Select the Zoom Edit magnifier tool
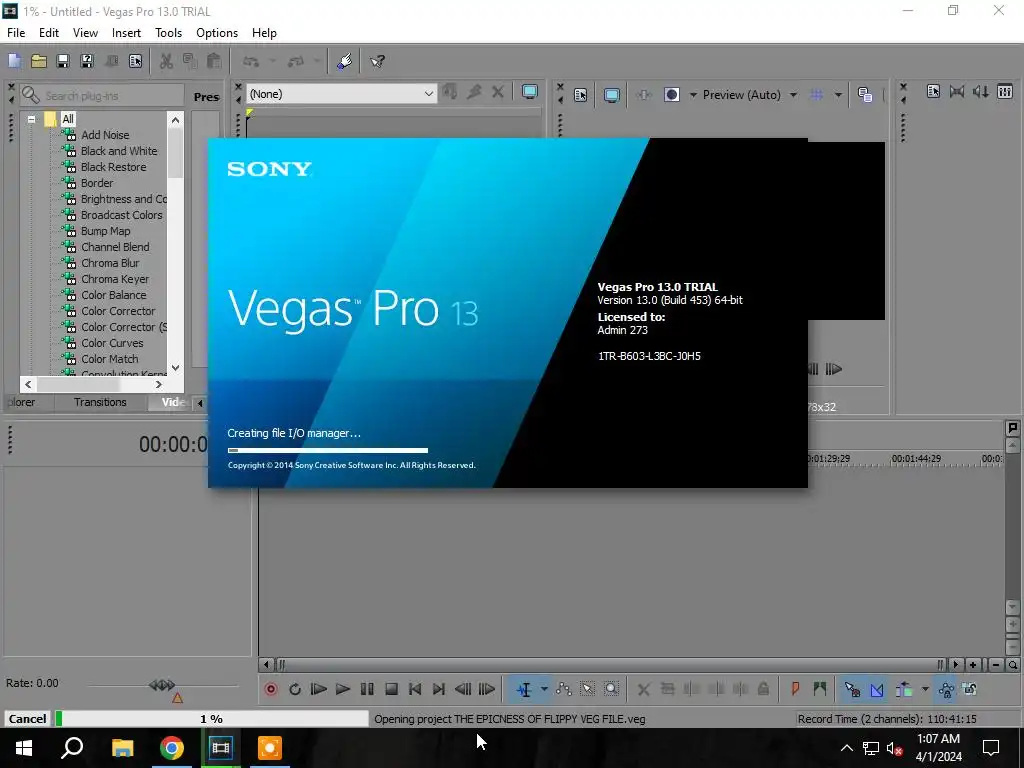The image size is (1024, 768). pyautogui.click(x=611, y=689)
